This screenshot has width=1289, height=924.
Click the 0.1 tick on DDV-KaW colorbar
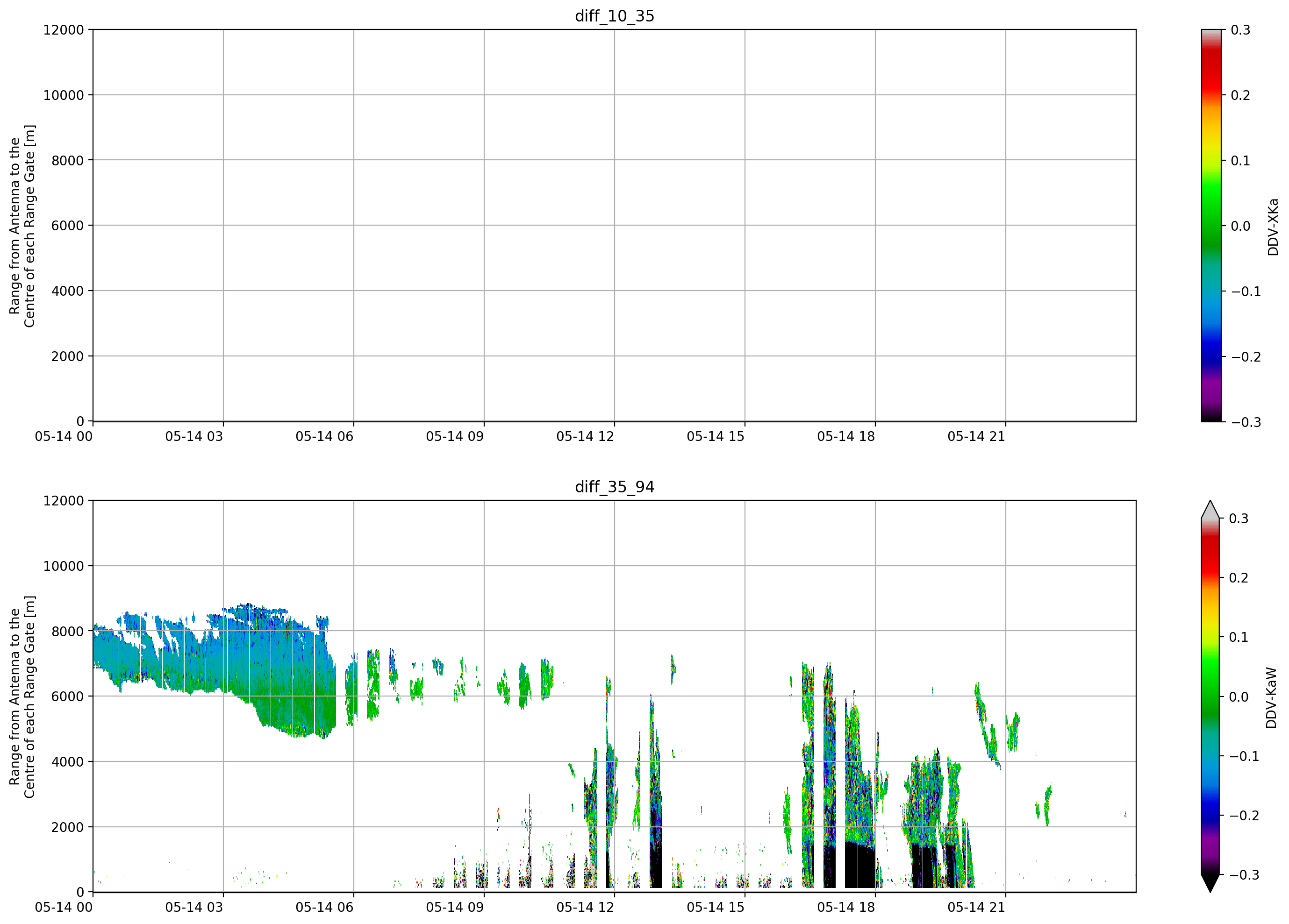click(x=1239, y=637)
